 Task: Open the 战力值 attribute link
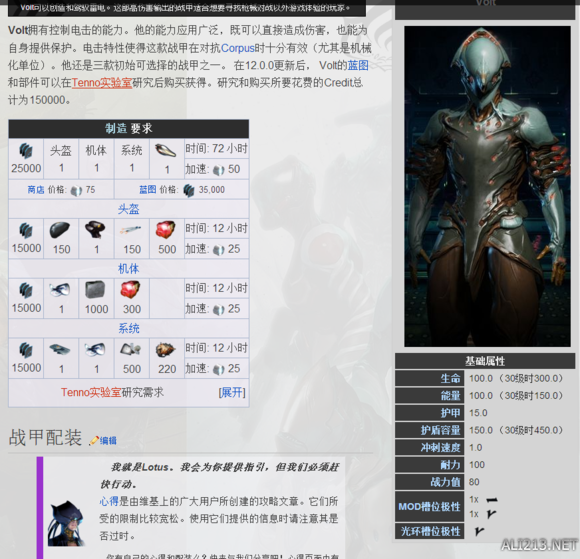tap(445, 482)
